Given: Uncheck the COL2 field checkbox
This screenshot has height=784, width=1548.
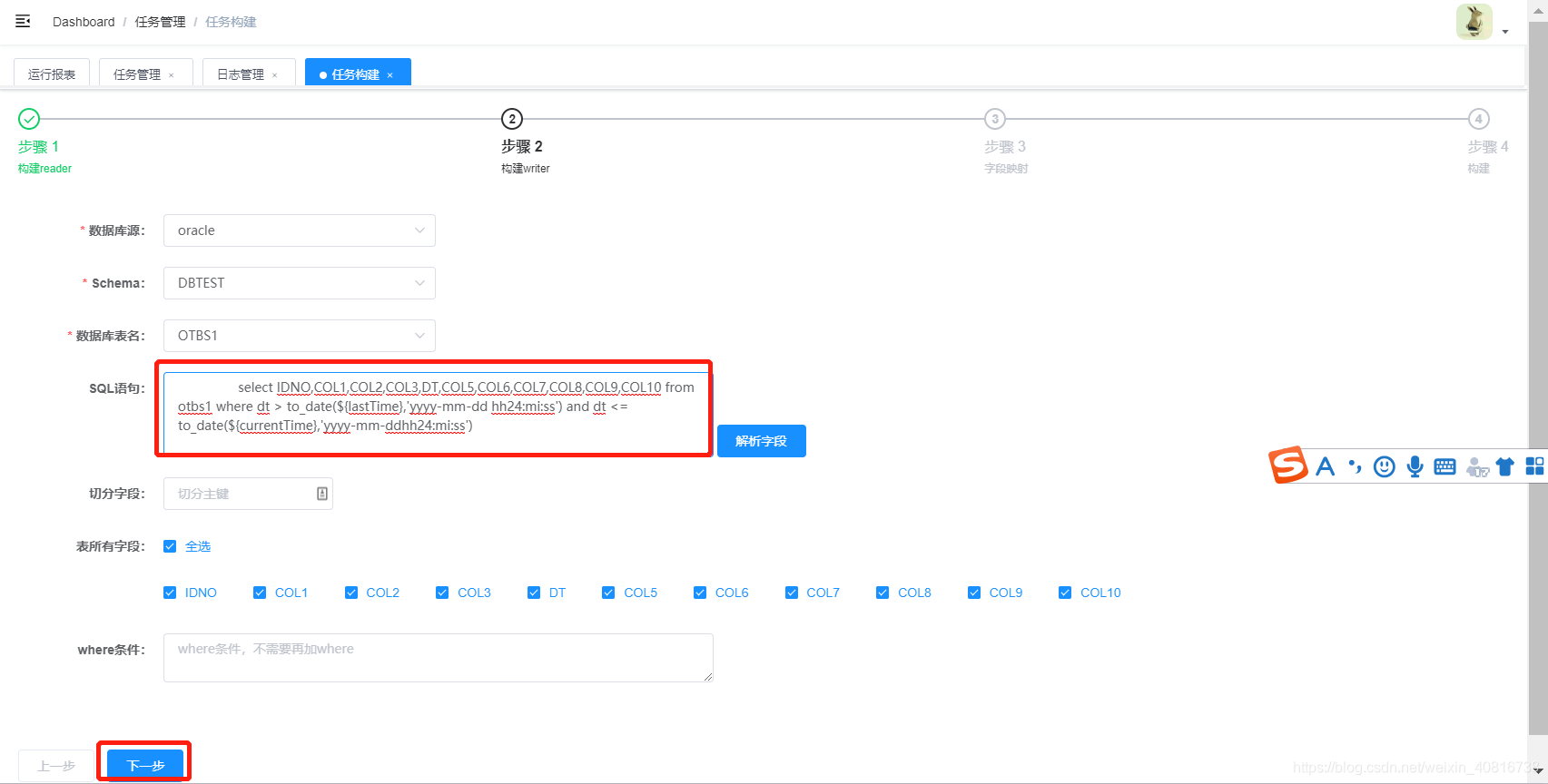Looking at the screenshot, I should (x=351, y=593).
